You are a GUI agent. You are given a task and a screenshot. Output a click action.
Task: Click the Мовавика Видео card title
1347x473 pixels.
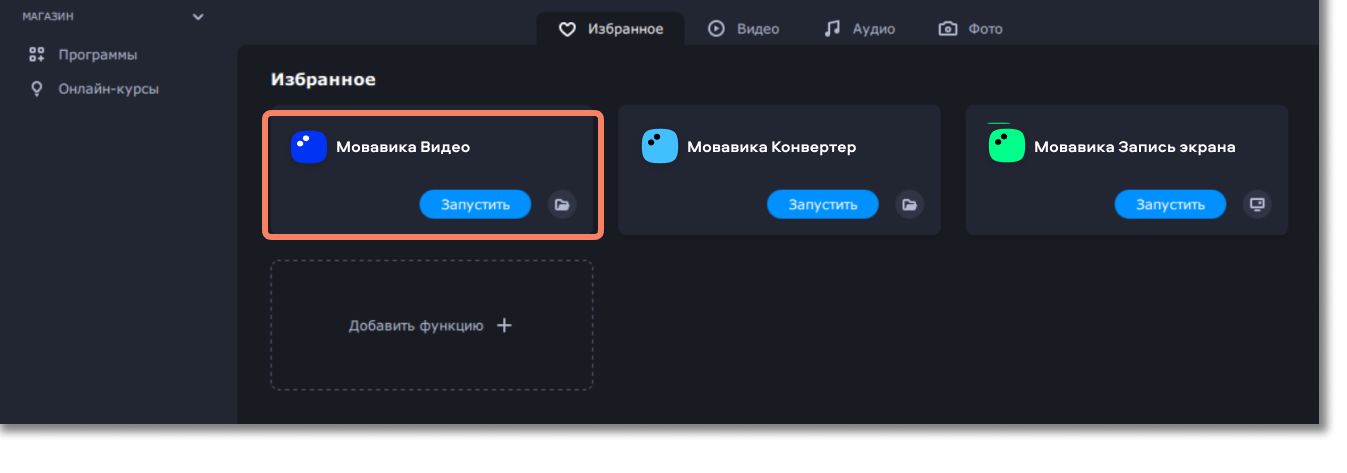pos(403,147)
